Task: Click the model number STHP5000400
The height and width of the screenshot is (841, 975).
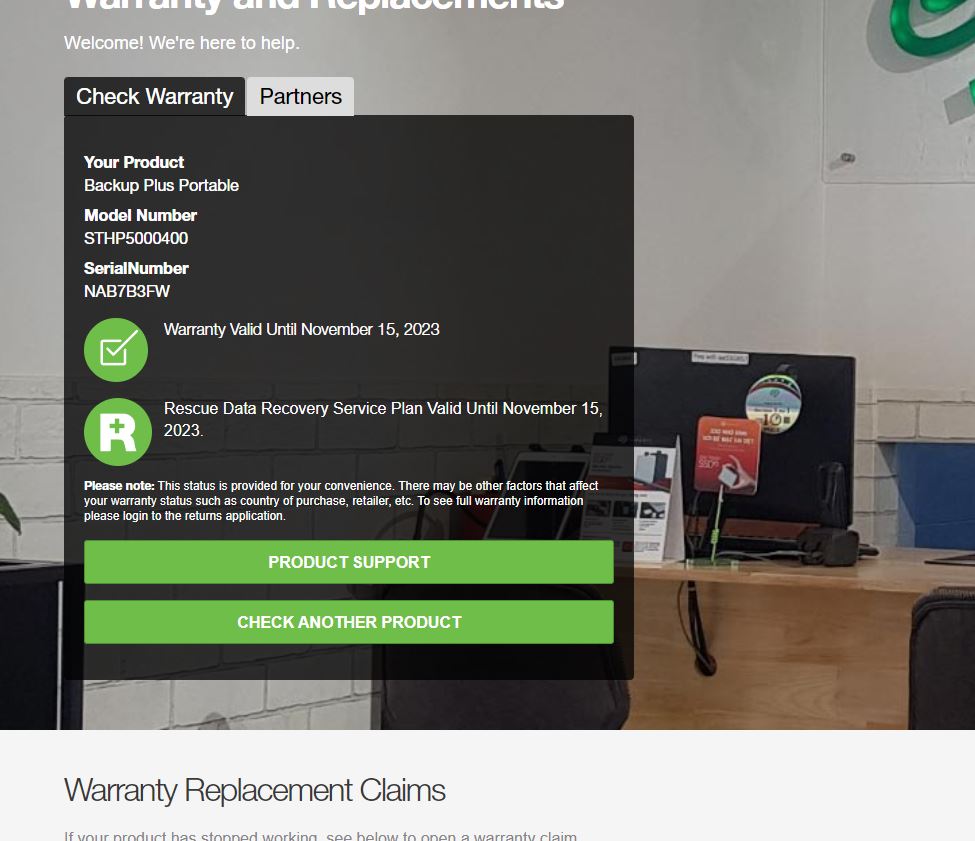Action: click(x=136, y=238)
